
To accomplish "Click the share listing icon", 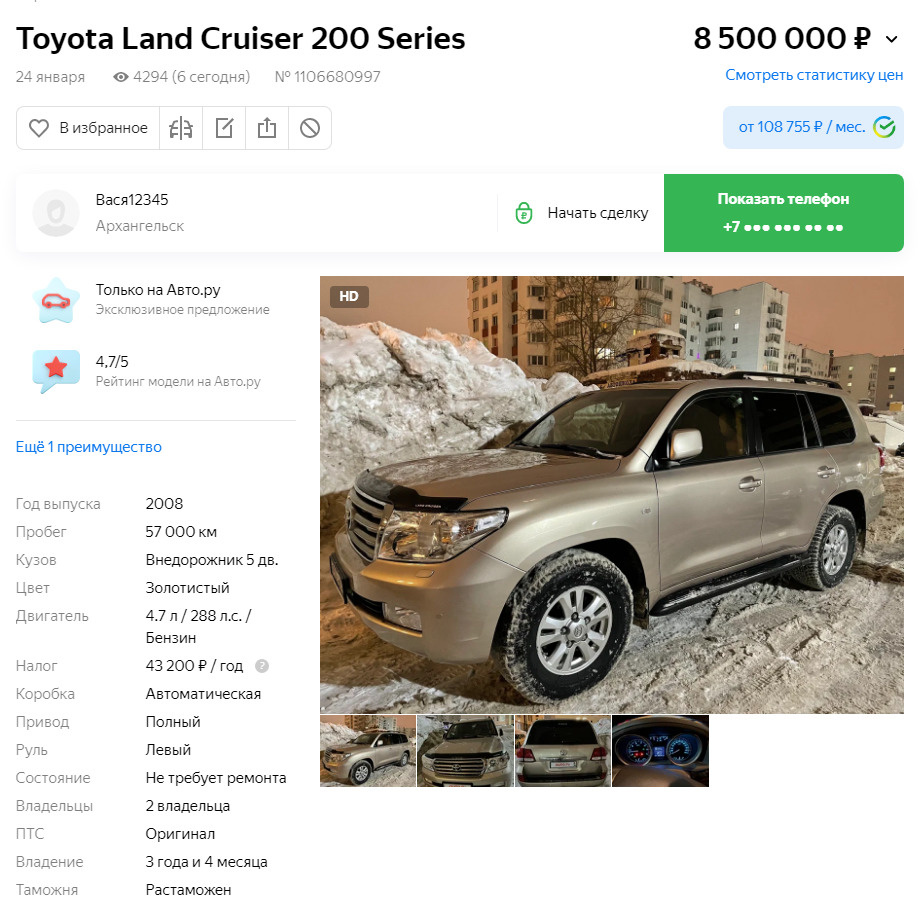I will [267, 128].
